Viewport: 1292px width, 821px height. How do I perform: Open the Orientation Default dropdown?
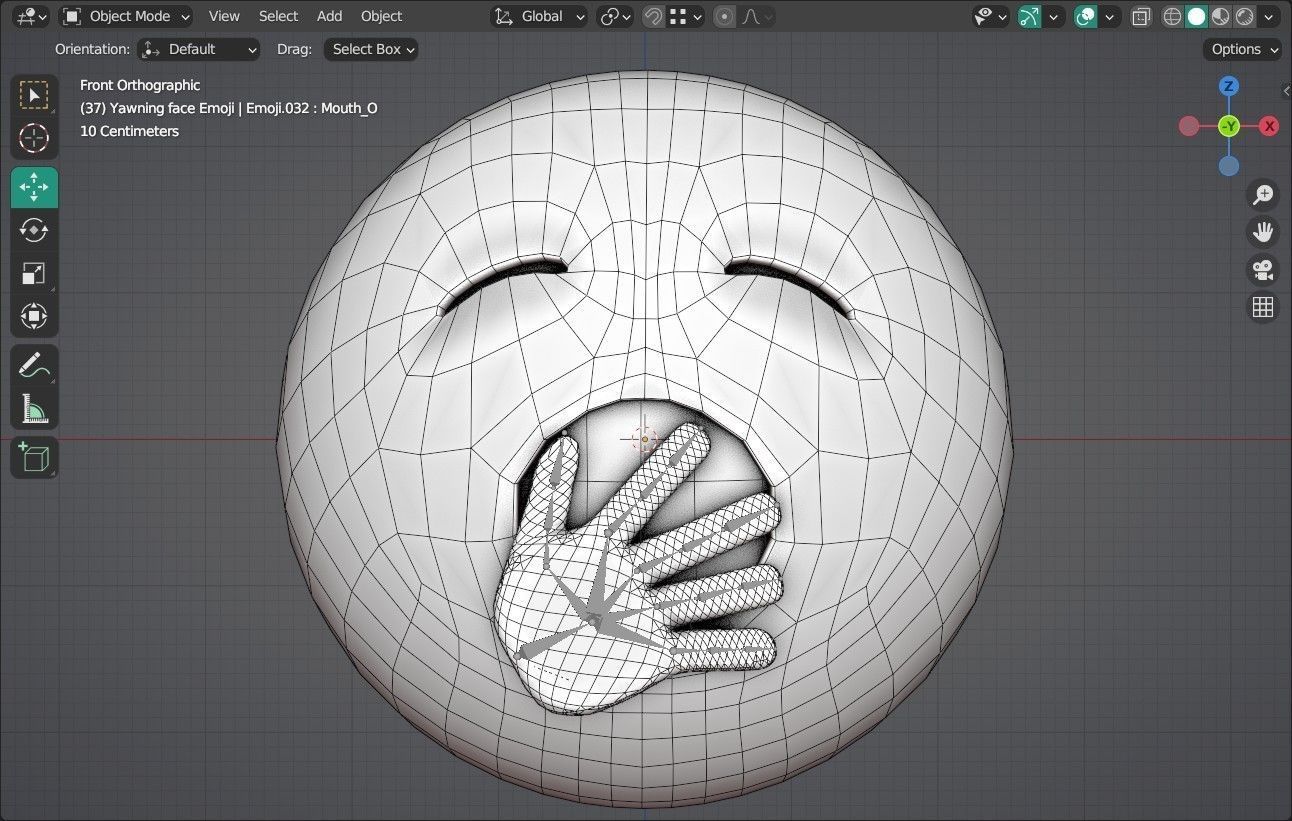[198, 49]
